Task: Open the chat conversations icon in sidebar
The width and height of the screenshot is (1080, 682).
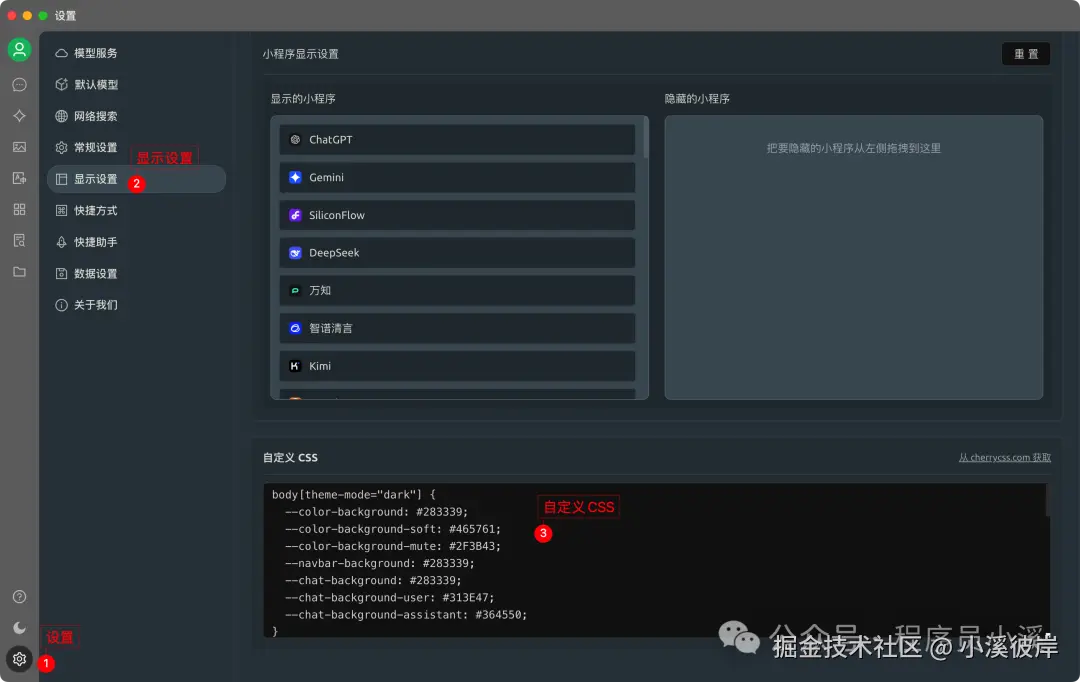Action: [19, 84]
